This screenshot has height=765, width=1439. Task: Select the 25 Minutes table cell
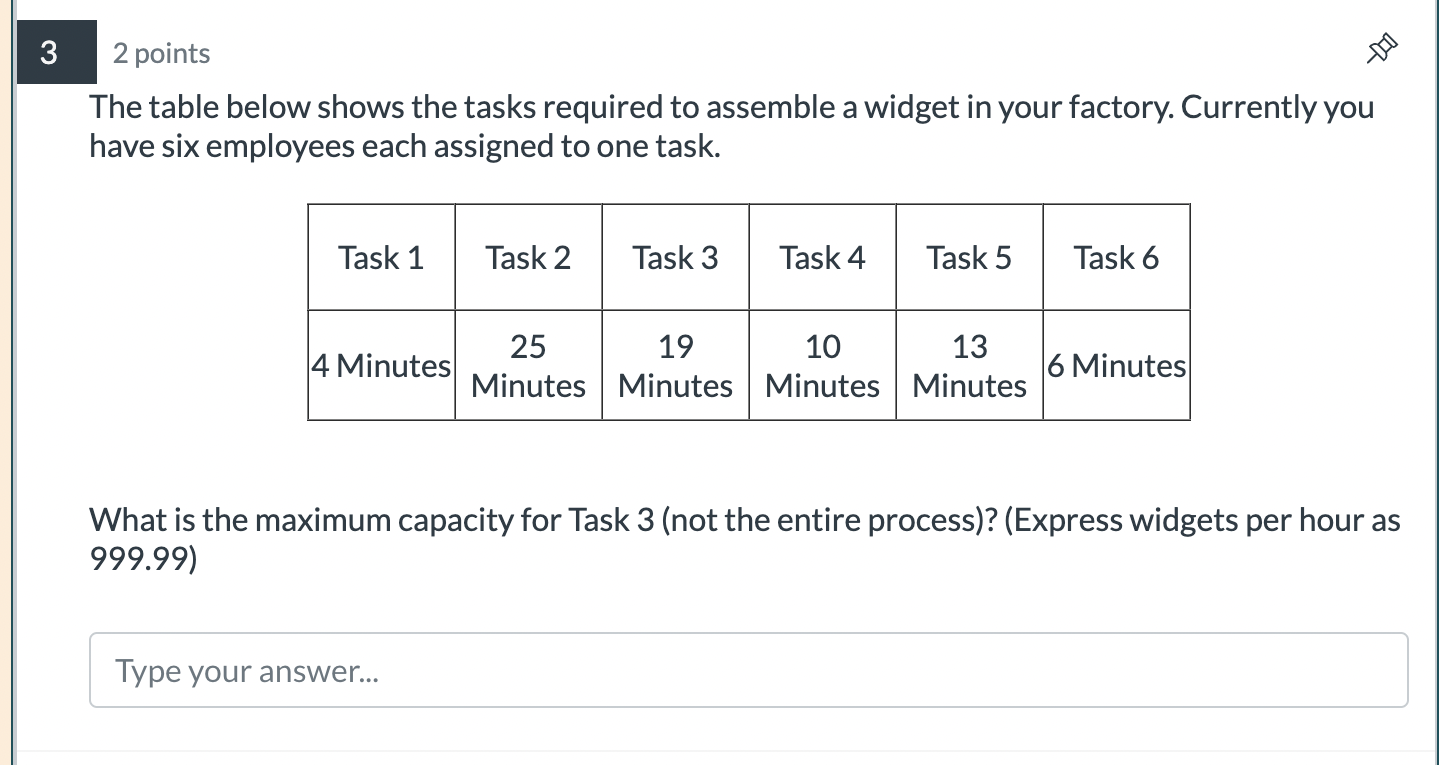(528, 365)
